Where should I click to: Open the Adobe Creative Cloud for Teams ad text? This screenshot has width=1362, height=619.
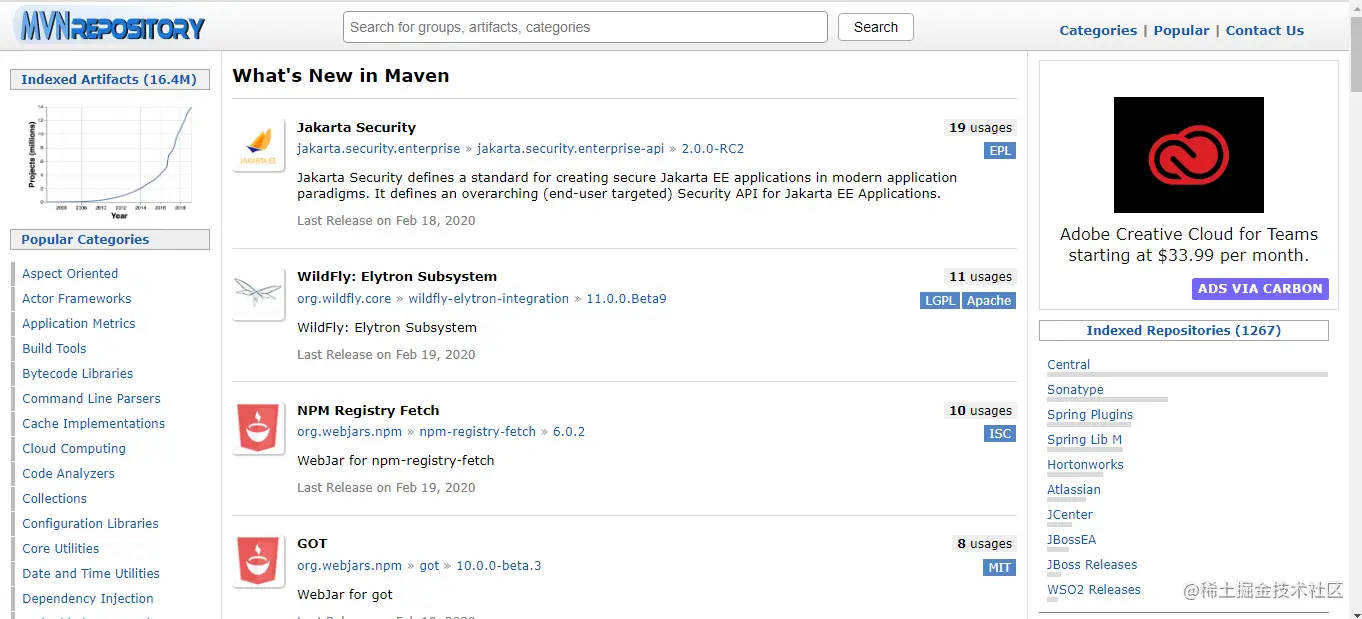click(x=1189, y=245)
